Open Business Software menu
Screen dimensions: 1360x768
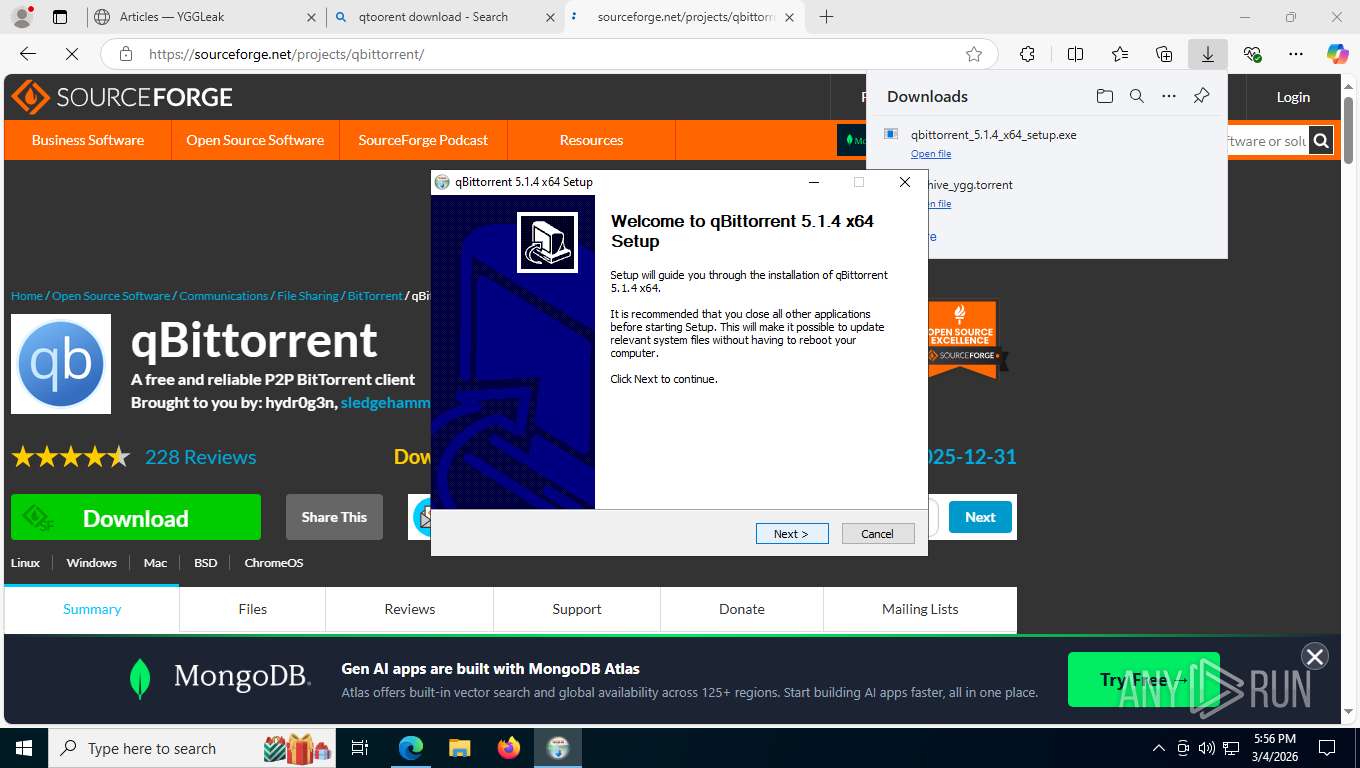click(88, 140)
